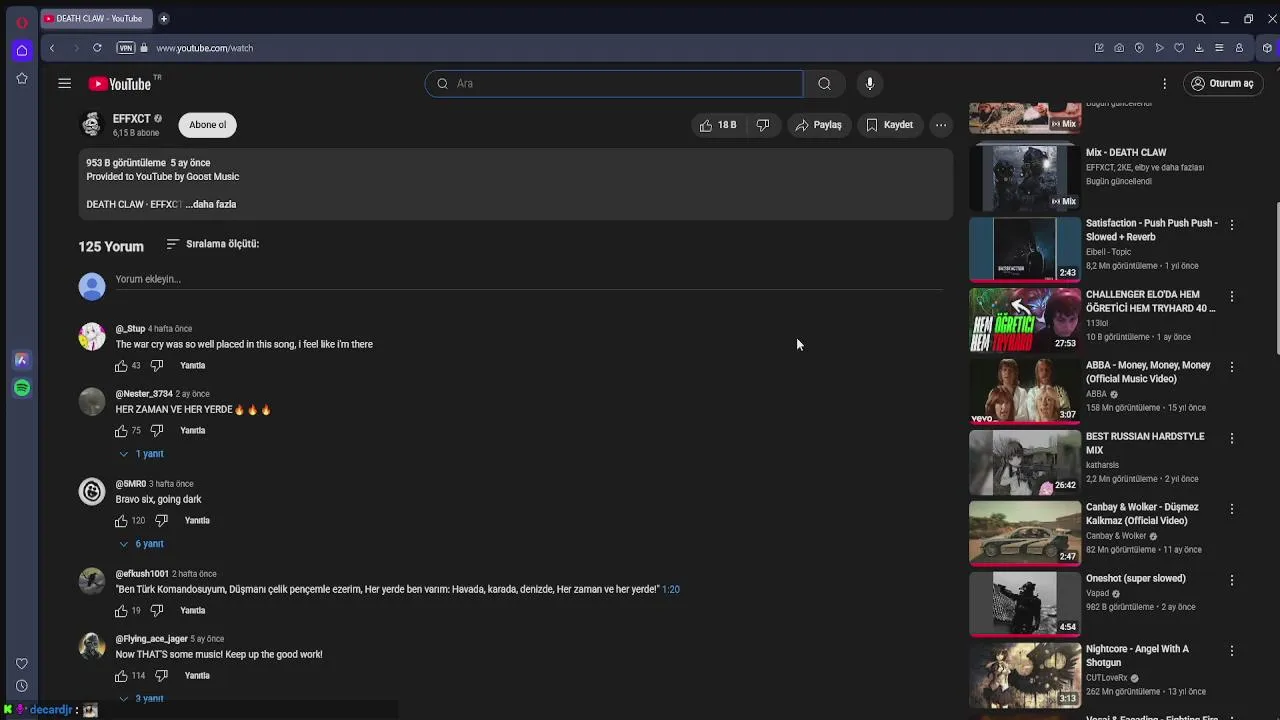Open the sidebar heart pinboards icon
This screenshot has width=1280, height=720.
[21, 664]
